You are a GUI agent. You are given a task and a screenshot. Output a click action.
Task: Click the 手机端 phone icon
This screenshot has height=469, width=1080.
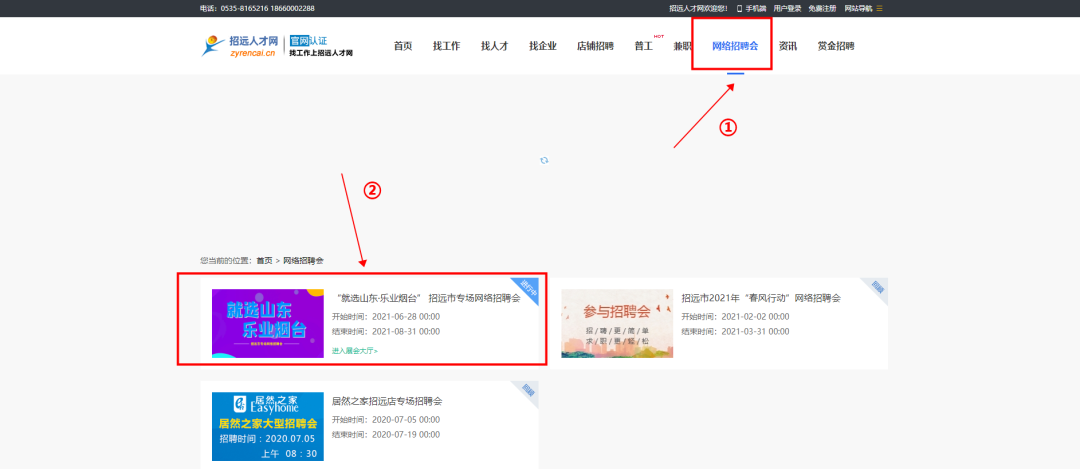[x=740, y=8]
